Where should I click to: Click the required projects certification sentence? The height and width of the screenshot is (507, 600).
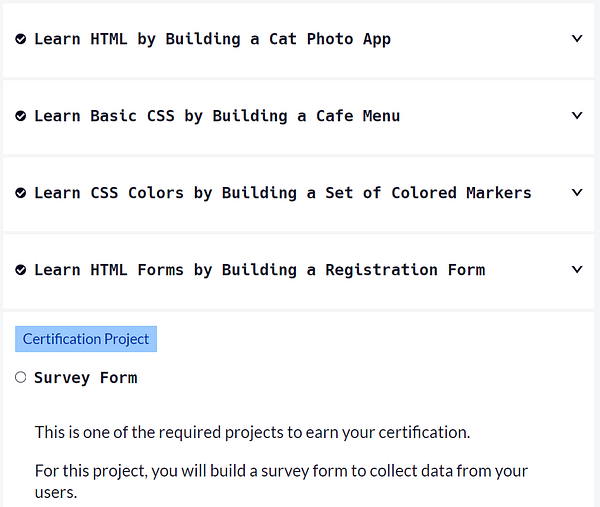pos(252,433)
